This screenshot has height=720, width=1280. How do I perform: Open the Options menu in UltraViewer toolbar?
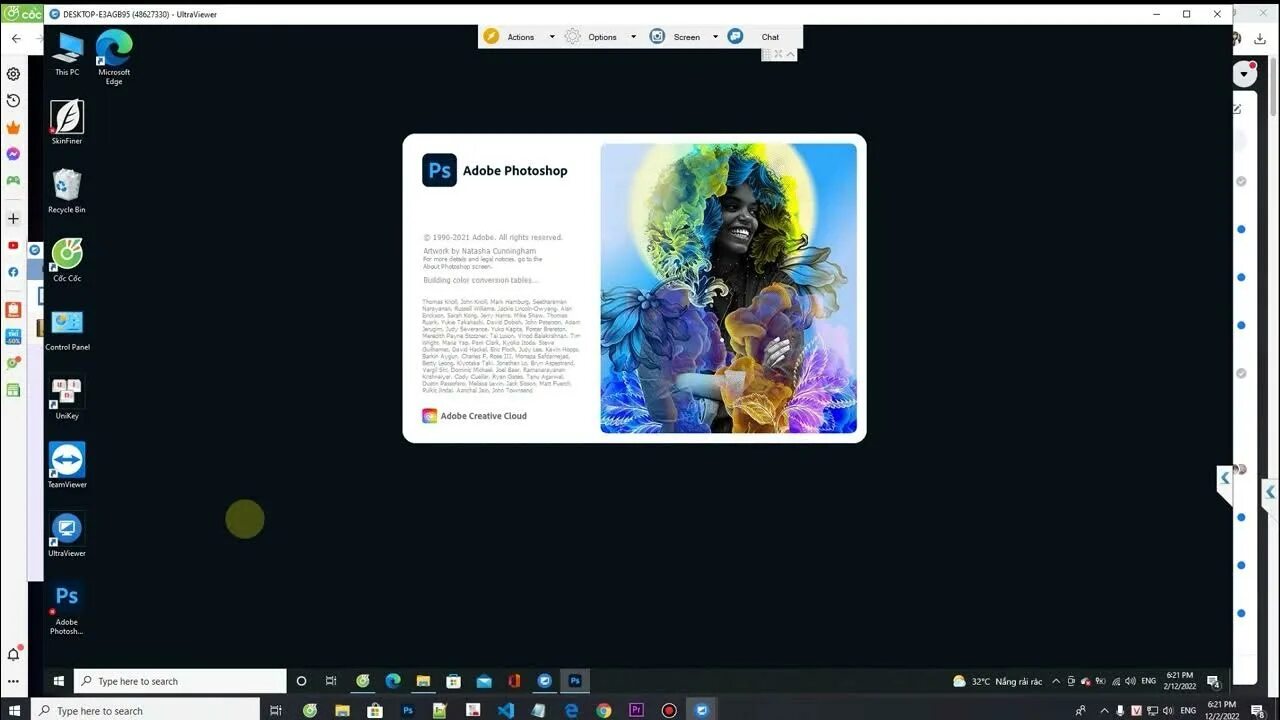point(602,37)
